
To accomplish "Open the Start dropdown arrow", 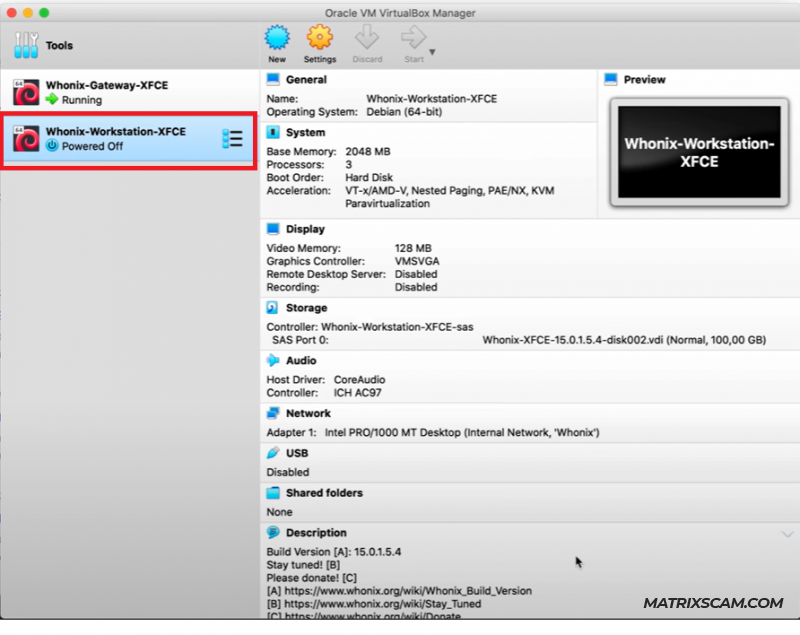I will pos(432,52).
